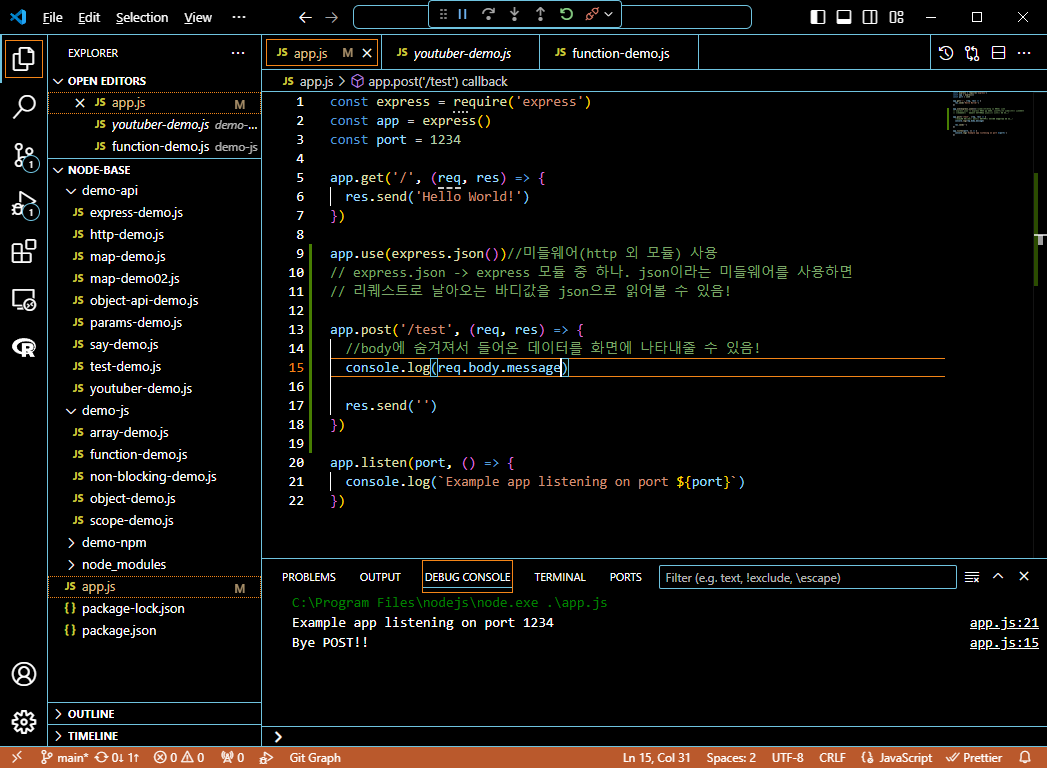Open the Edit menu

(89, 17)
